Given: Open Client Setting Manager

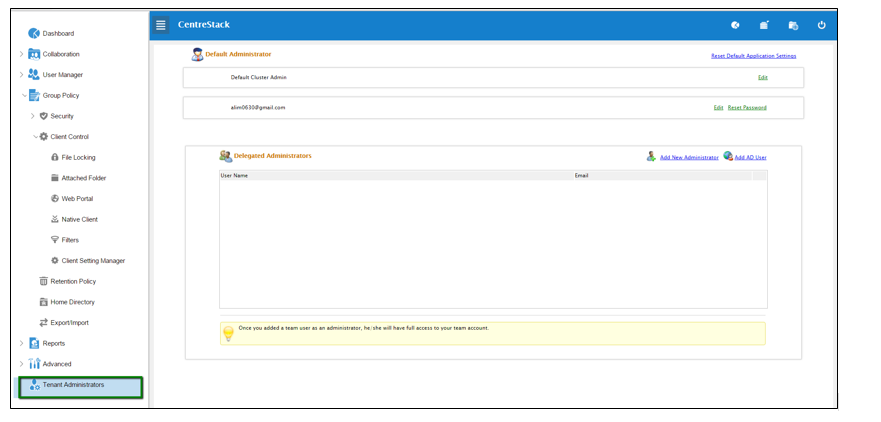Looking at the screenshot, I should tap(88, 261).
